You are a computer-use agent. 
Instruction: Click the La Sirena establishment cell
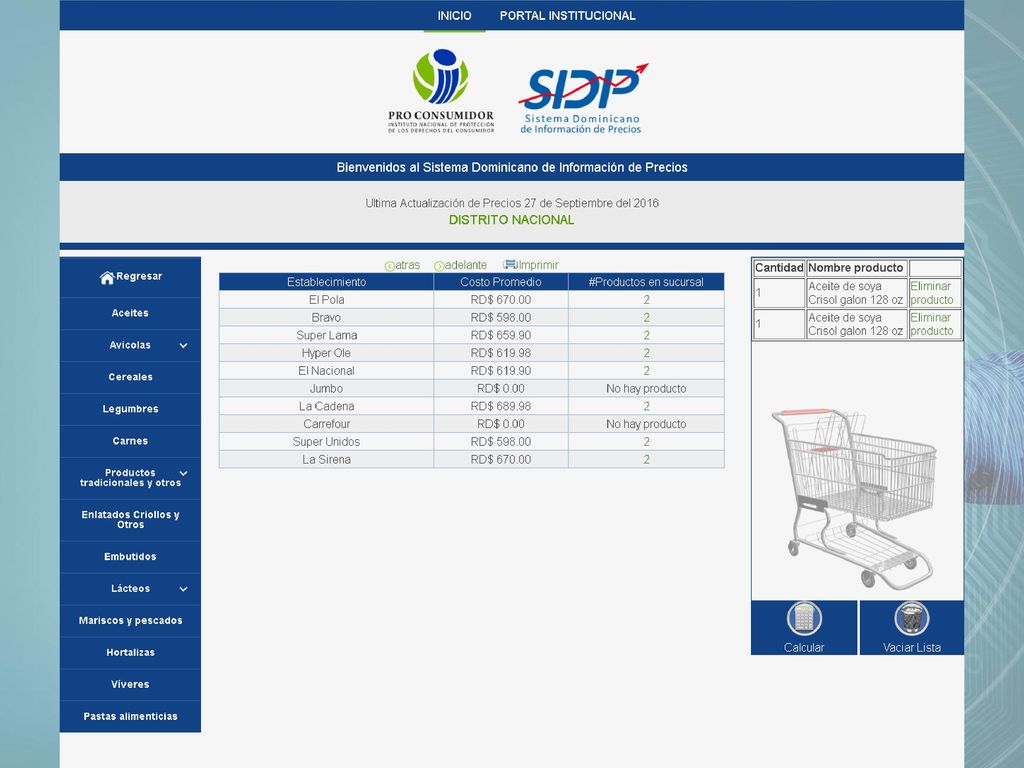(327, 460)
